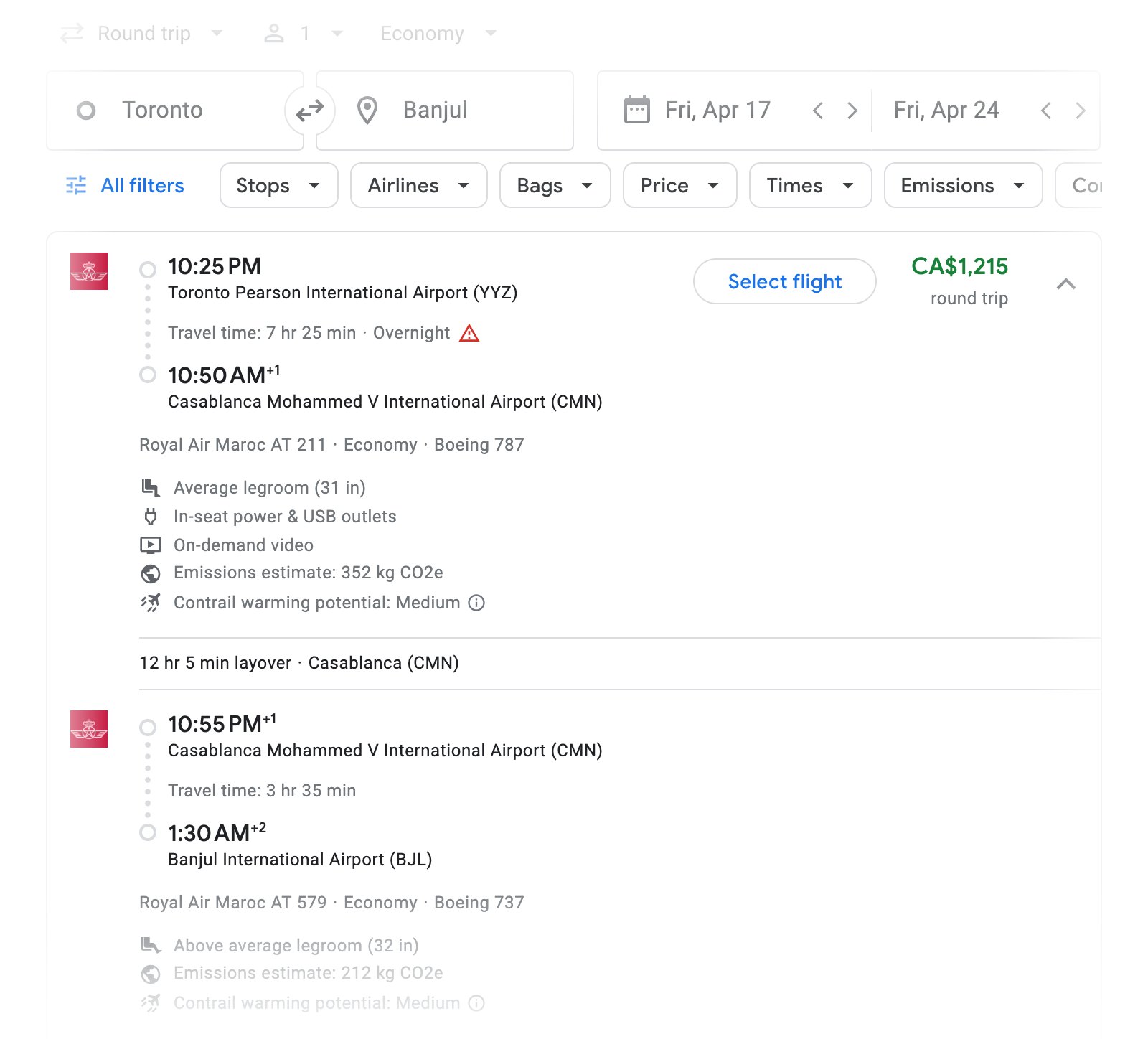
Task: Move return date Fri, Apr 24 to previous day
Action: coord(1045,111)
